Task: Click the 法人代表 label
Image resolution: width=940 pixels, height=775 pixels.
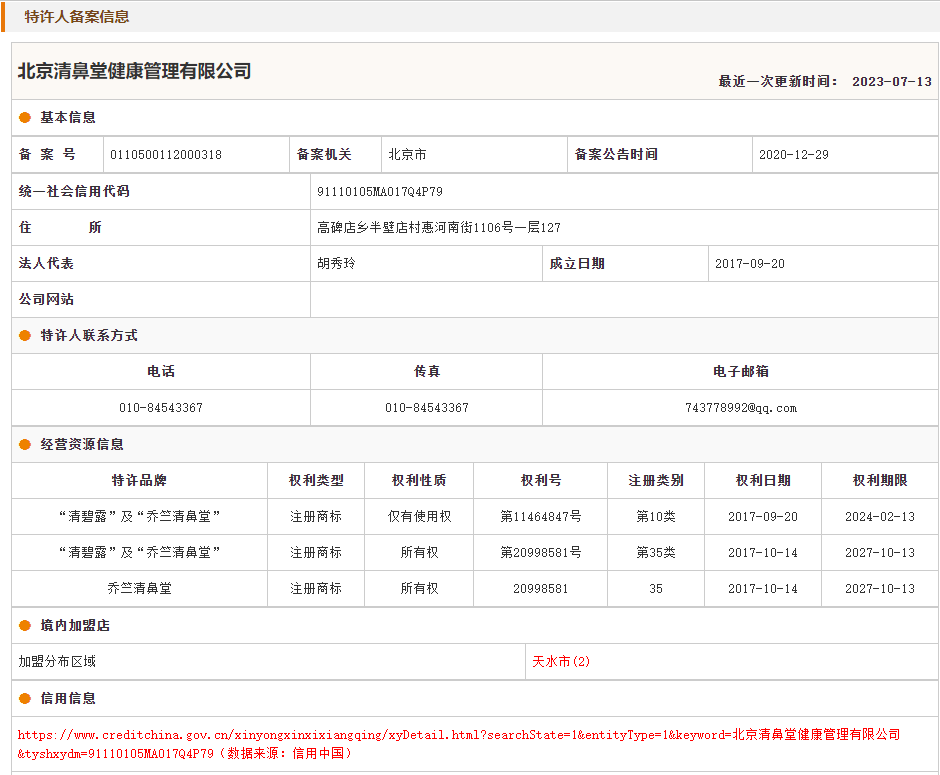Action: (x=46, y=264)
